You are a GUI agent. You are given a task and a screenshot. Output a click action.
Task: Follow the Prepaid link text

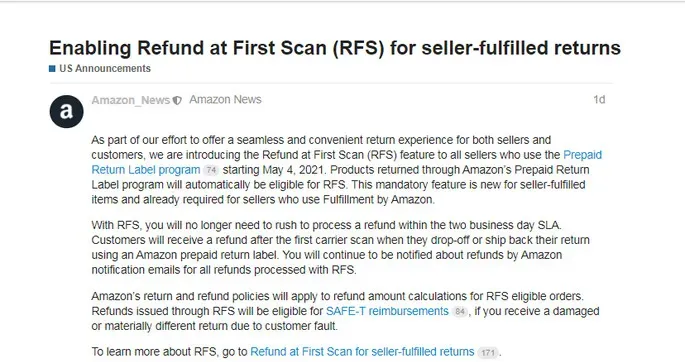582,155
